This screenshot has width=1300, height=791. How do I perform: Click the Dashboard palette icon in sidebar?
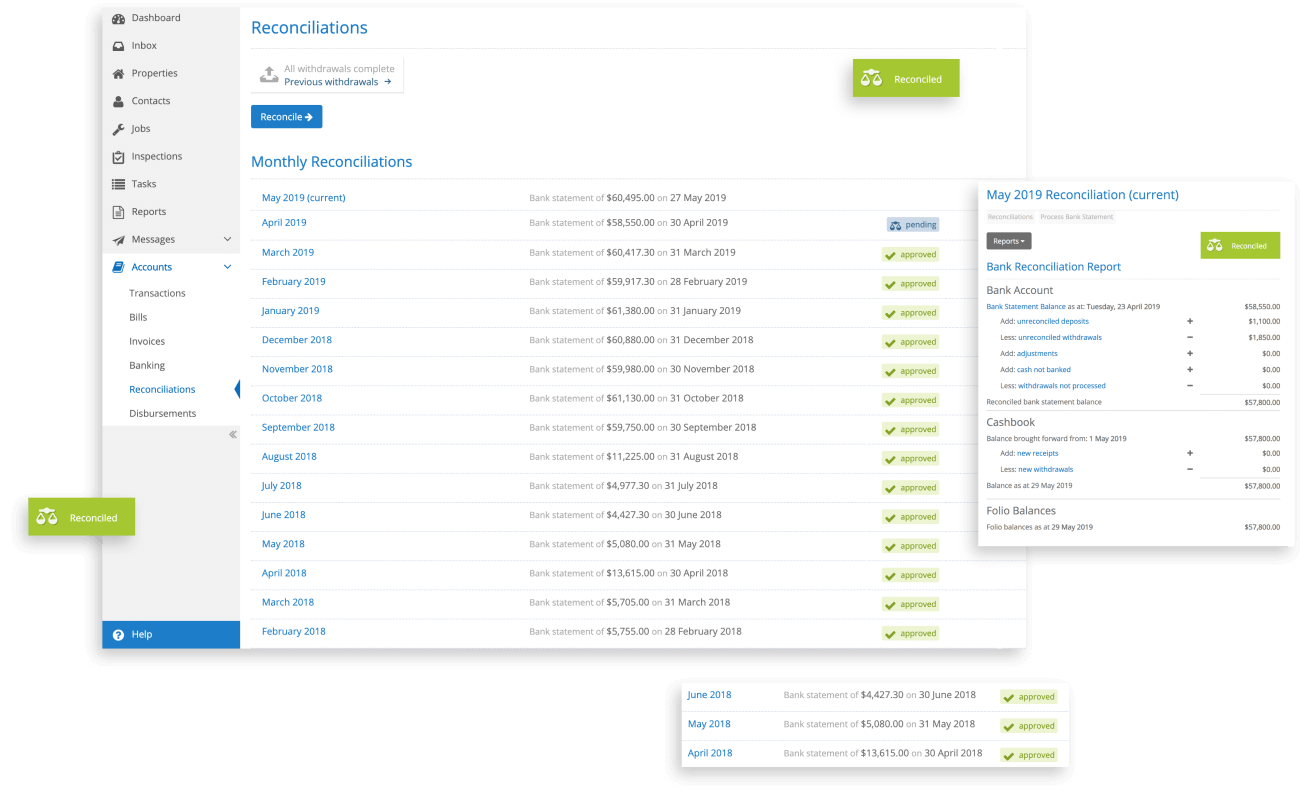coord(118,18)
